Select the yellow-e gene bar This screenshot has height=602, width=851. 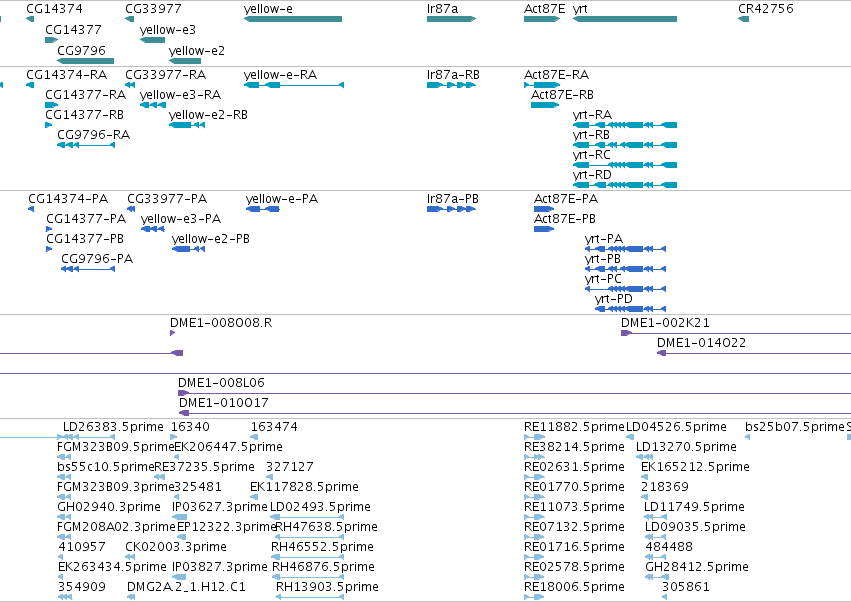coord(293,19)
